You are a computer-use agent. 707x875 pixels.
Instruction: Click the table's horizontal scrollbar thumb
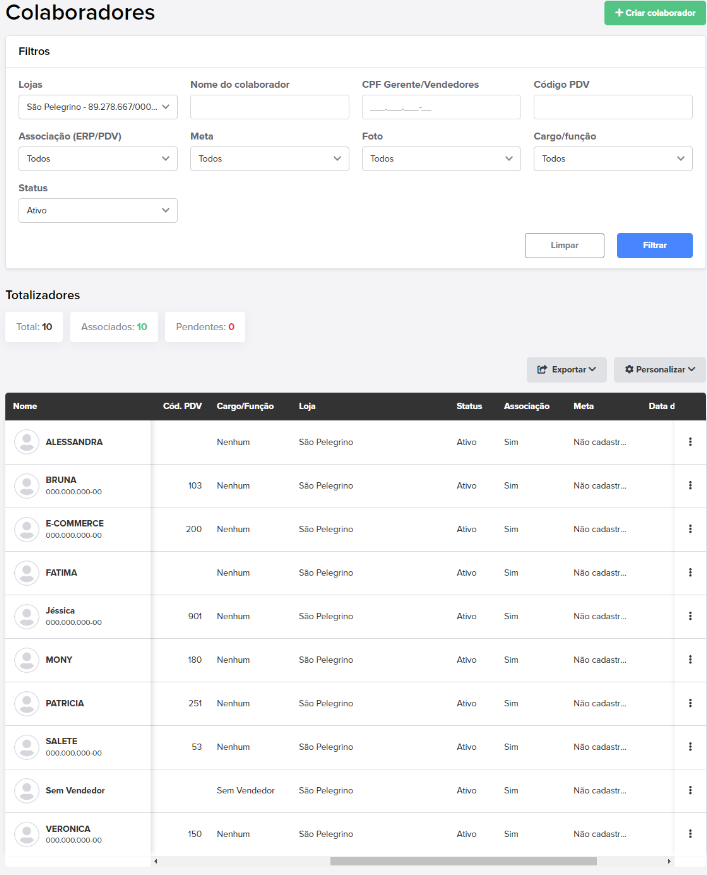463,861
